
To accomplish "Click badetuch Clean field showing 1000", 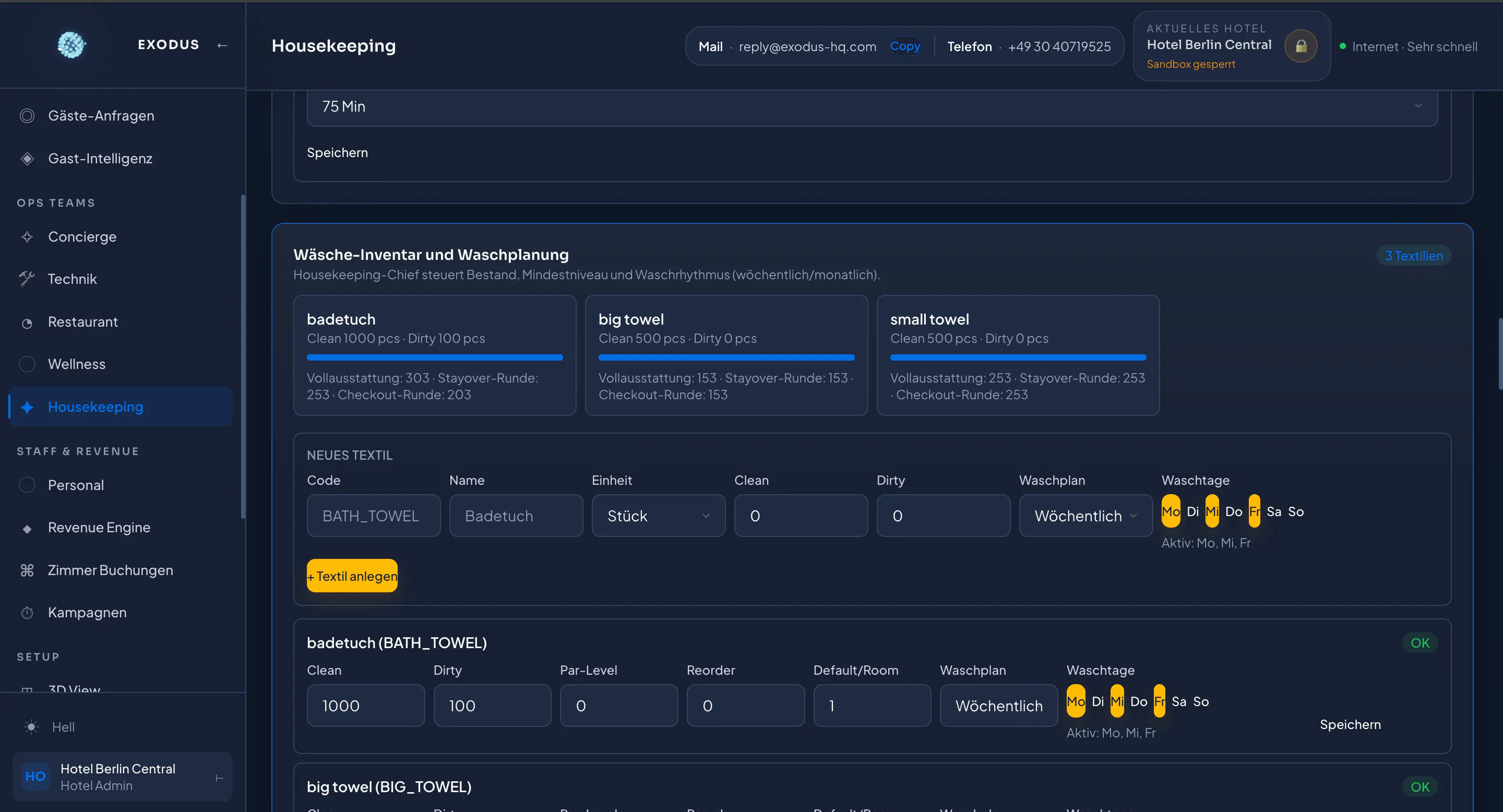I will coord(365,705).
